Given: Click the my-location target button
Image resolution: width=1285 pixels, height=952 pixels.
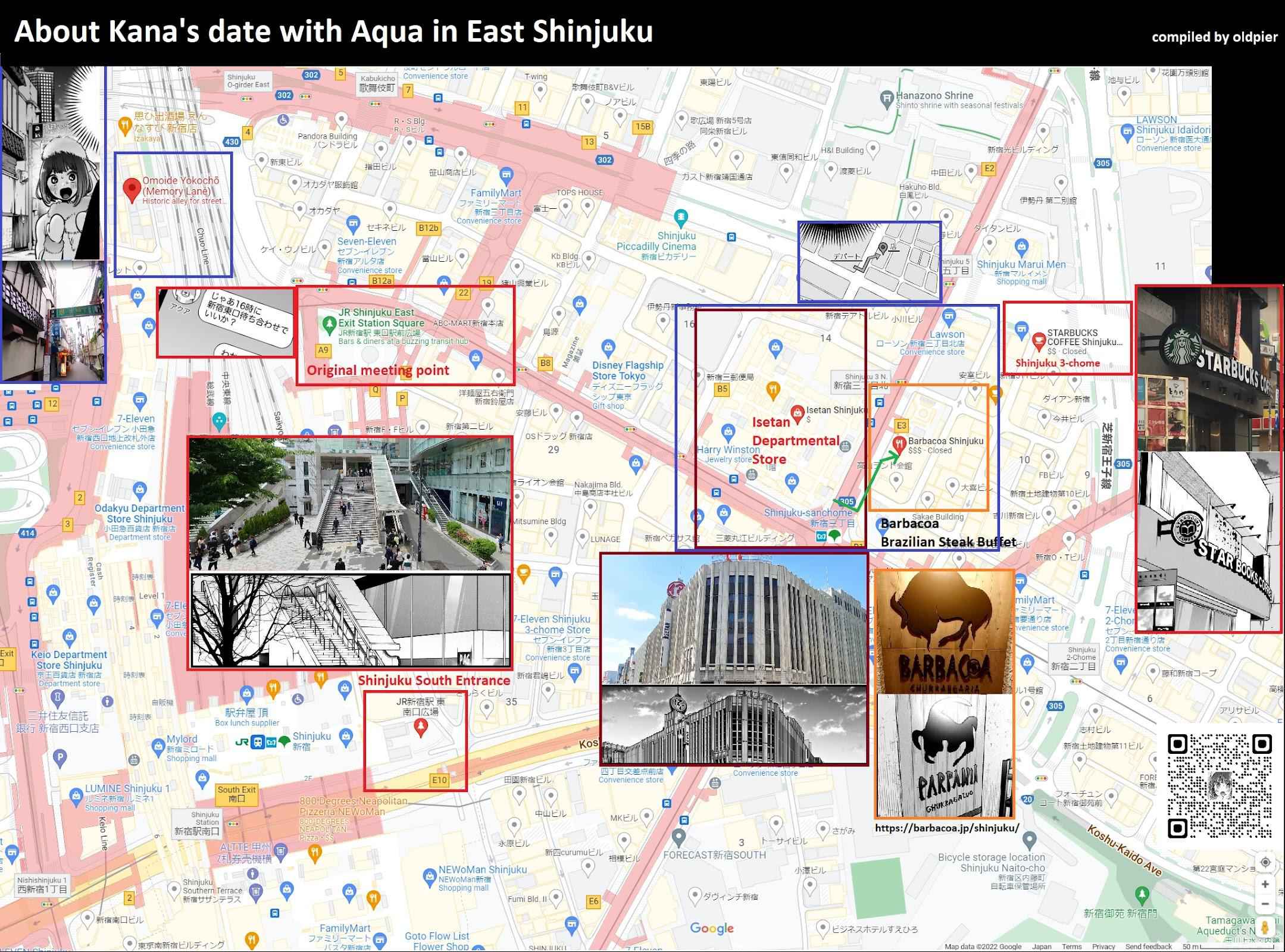Looking at the screenshot, I should pyautogui.click(x=1265, y=862).
